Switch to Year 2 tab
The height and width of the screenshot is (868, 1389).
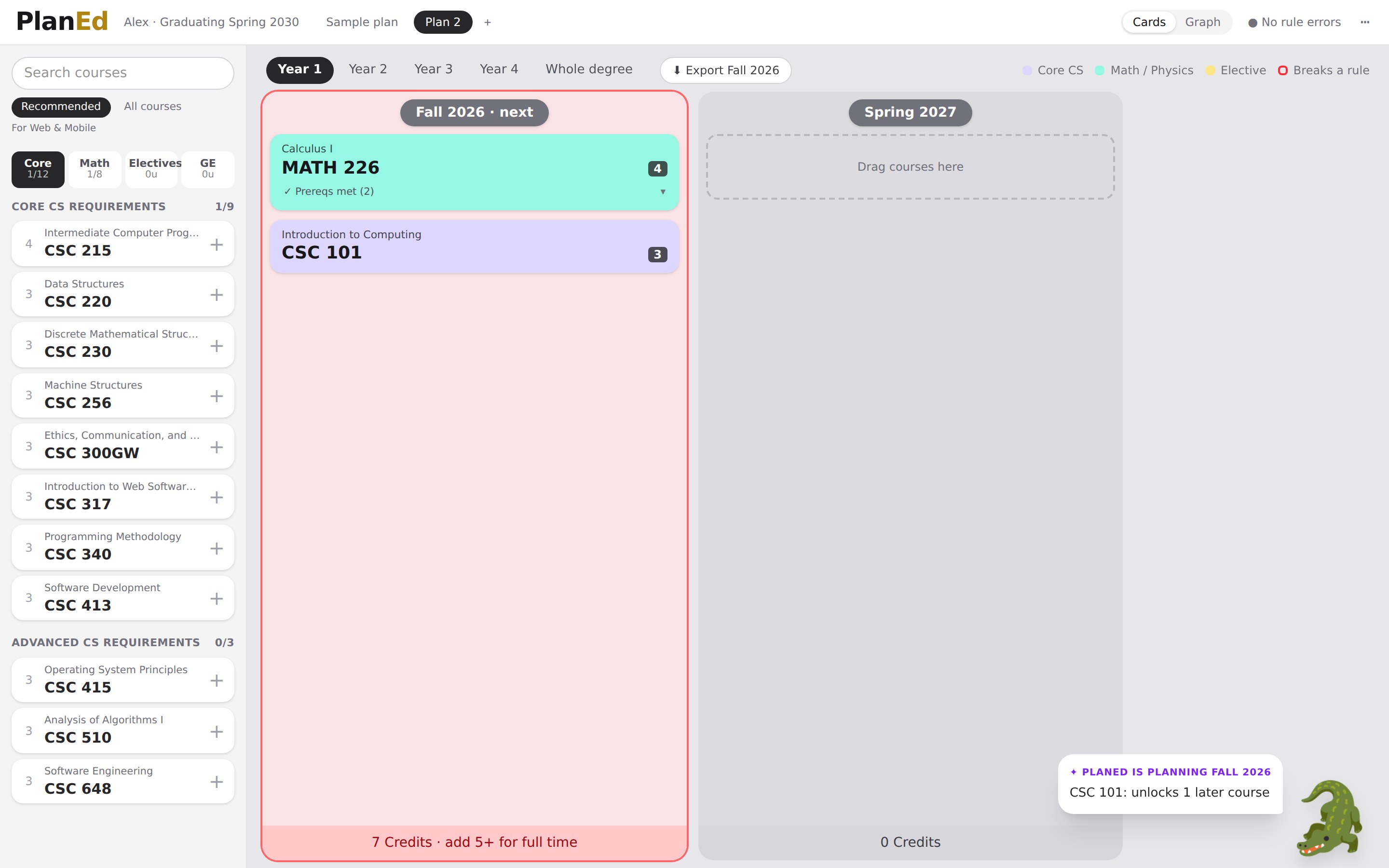(x=368, y=69)
